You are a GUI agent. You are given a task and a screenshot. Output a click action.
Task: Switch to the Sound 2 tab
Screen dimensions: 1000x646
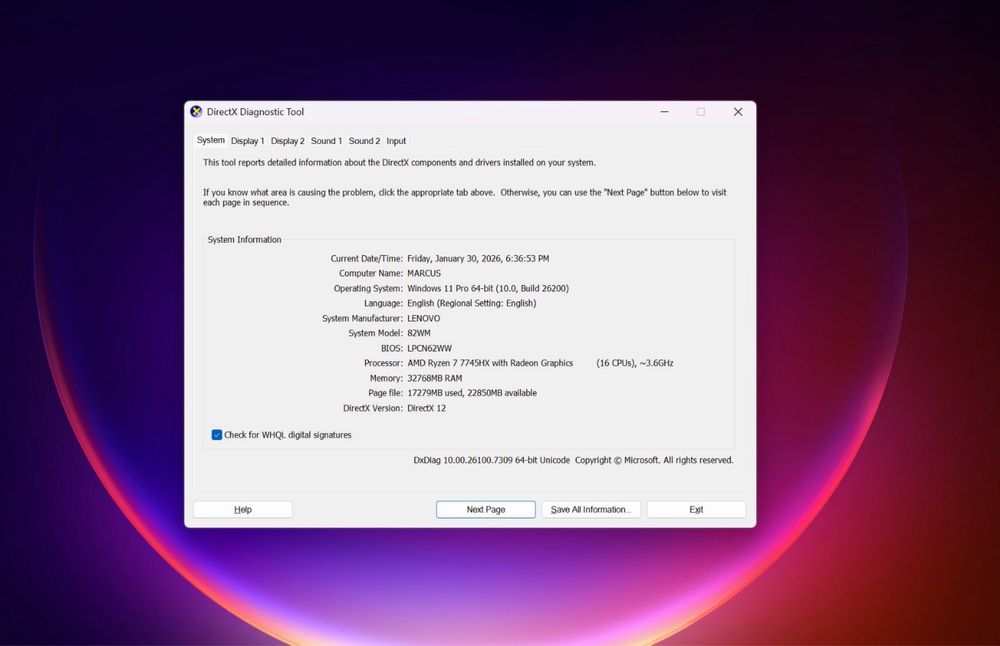[364, 141]
